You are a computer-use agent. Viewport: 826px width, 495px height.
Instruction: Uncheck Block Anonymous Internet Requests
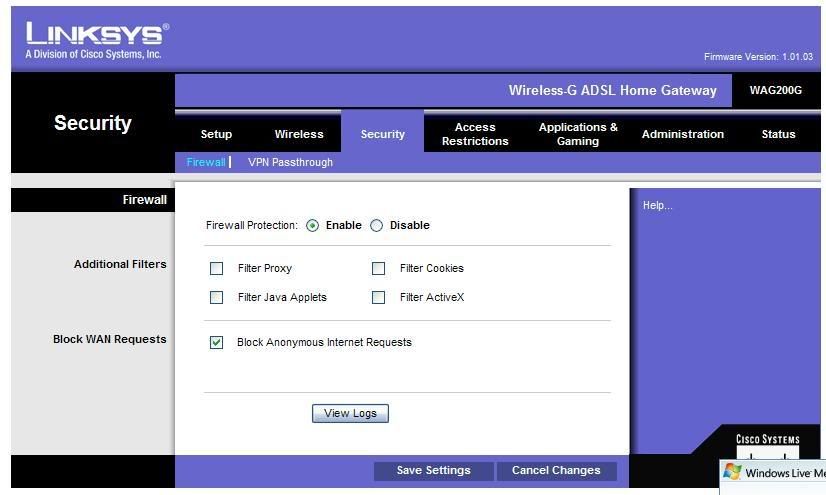(x=217, y=342)
